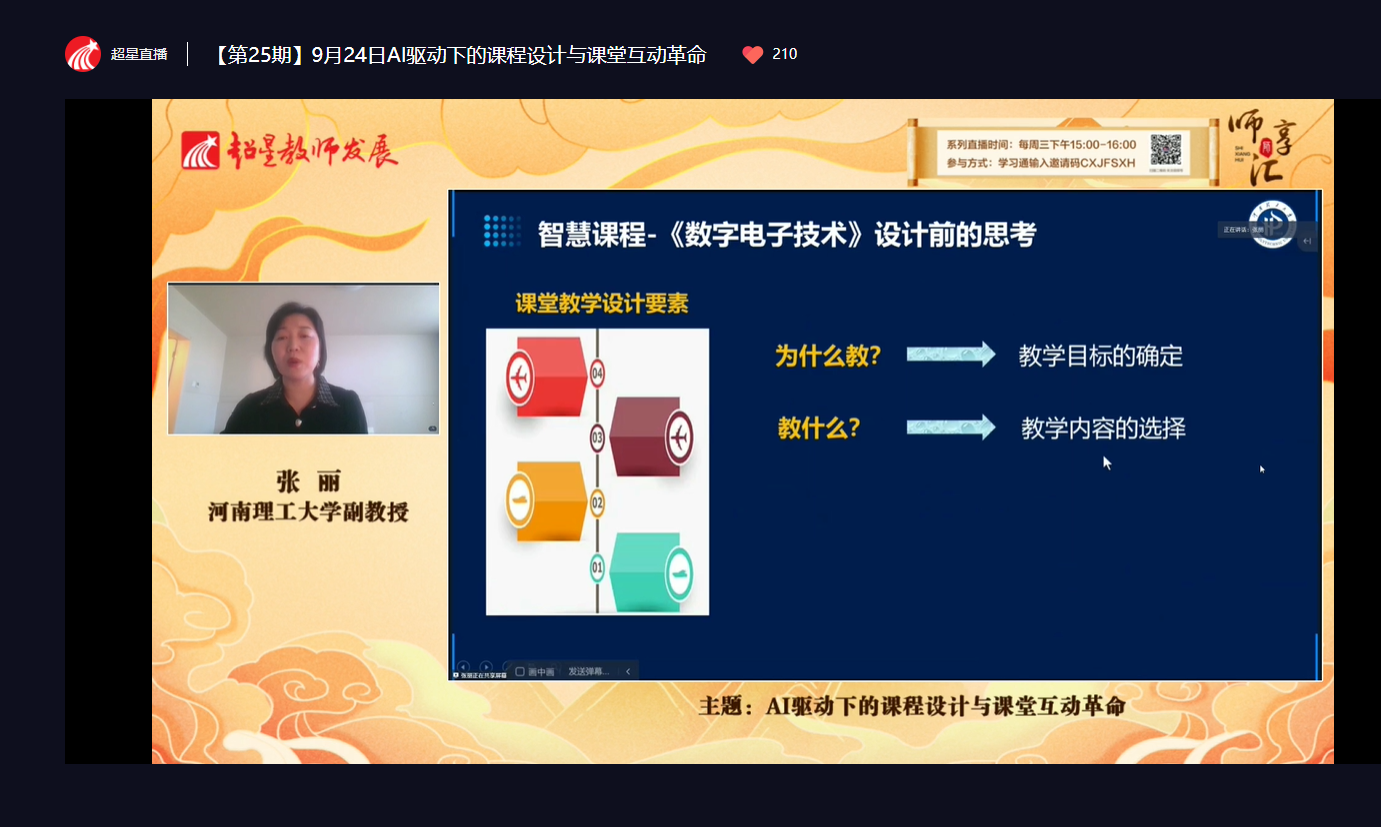Click the 超星直播 logo icon
Screen dimensions: 1381x827
(83, 54)
